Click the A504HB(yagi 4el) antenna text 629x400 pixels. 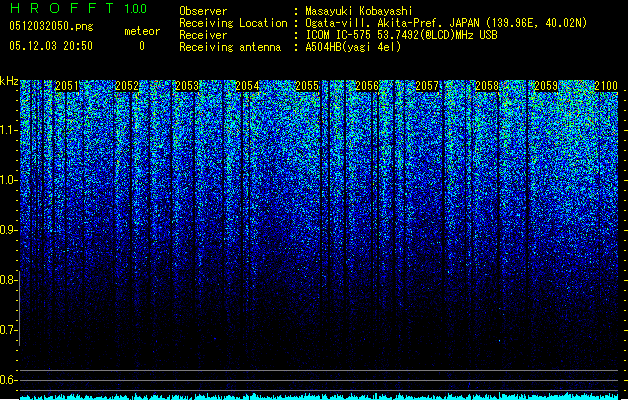coord(353,47)
